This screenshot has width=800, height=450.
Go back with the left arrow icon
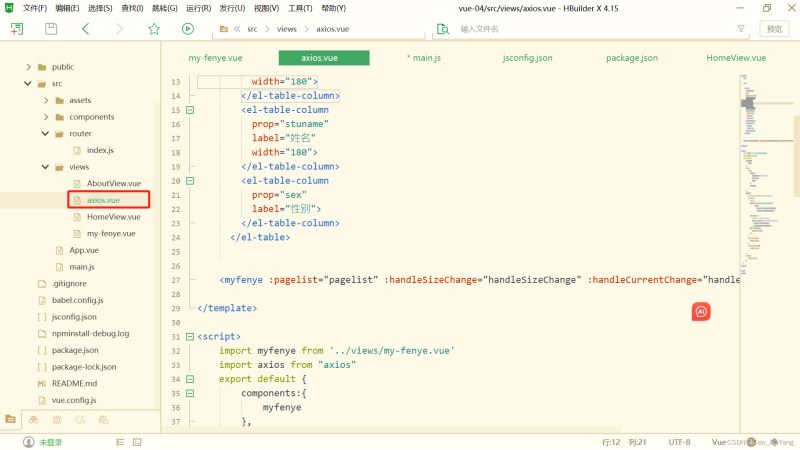coord(86,29)
